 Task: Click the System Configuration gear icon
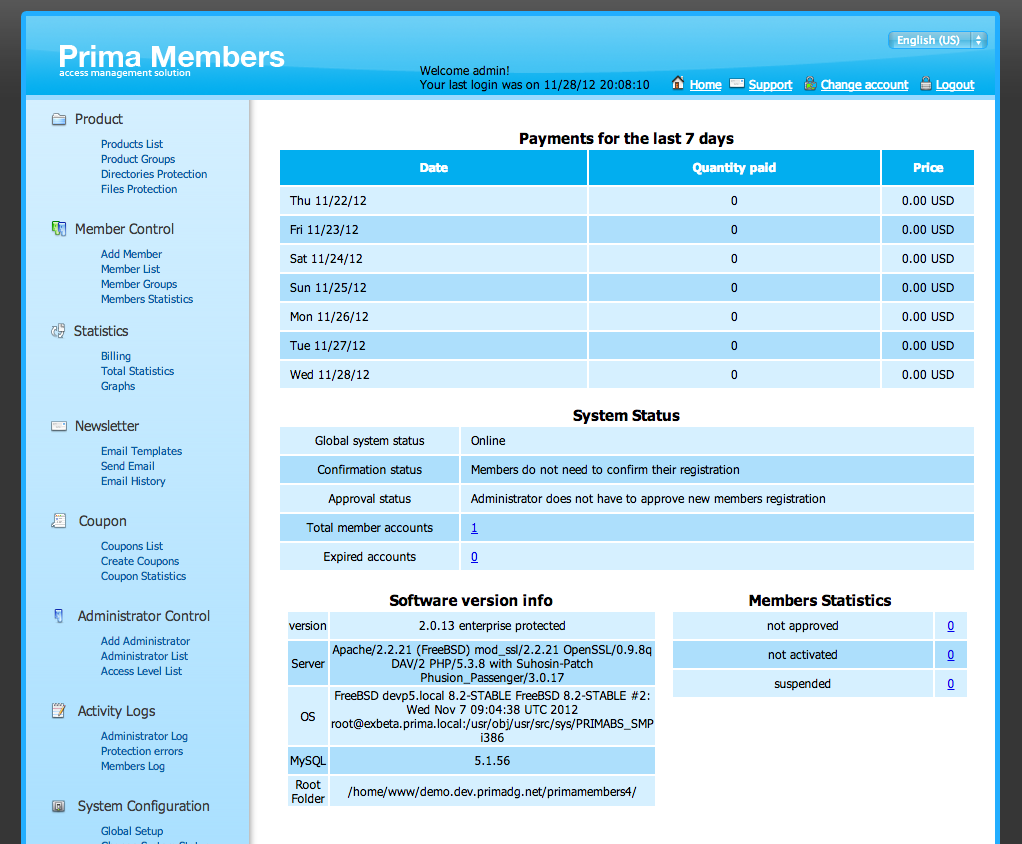(x=58, y=805)
